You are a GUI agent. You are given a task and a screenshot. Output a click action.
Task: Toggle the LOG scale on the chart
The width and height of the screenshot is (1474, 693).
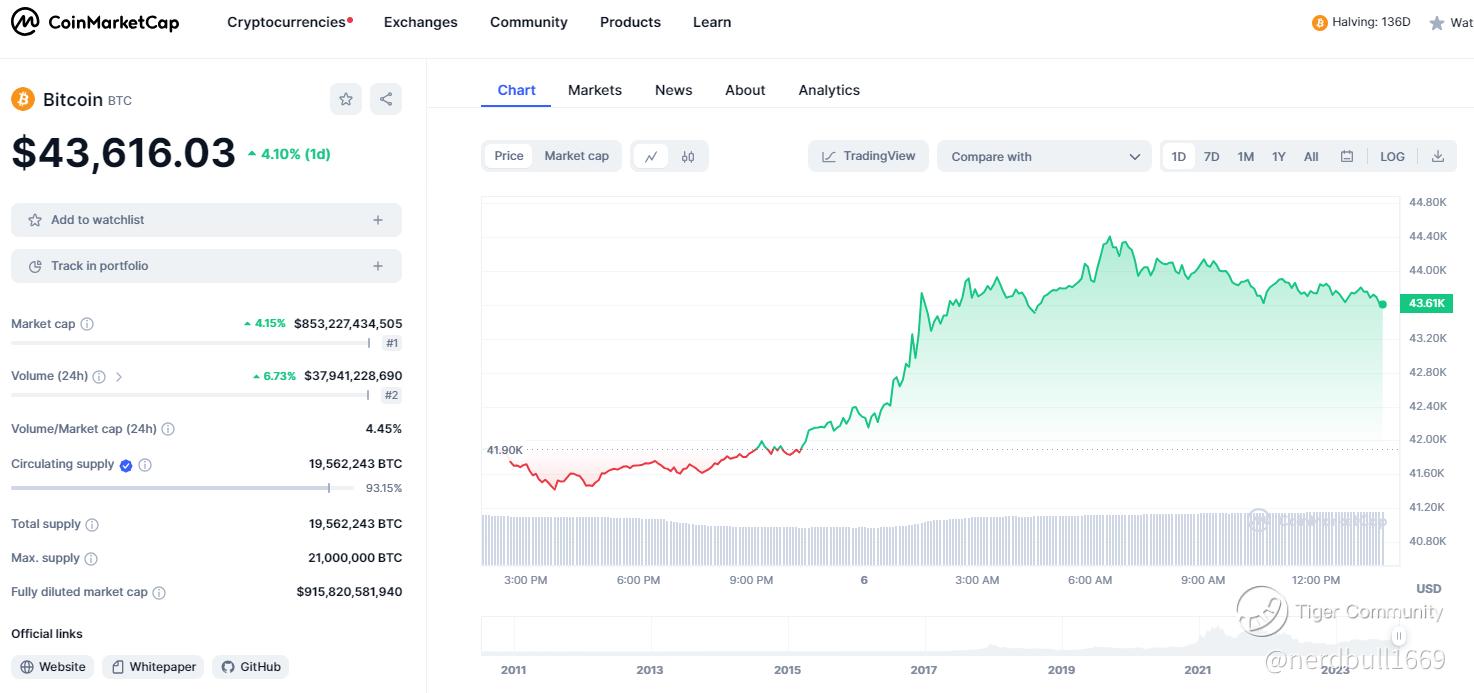point(1392,156)
